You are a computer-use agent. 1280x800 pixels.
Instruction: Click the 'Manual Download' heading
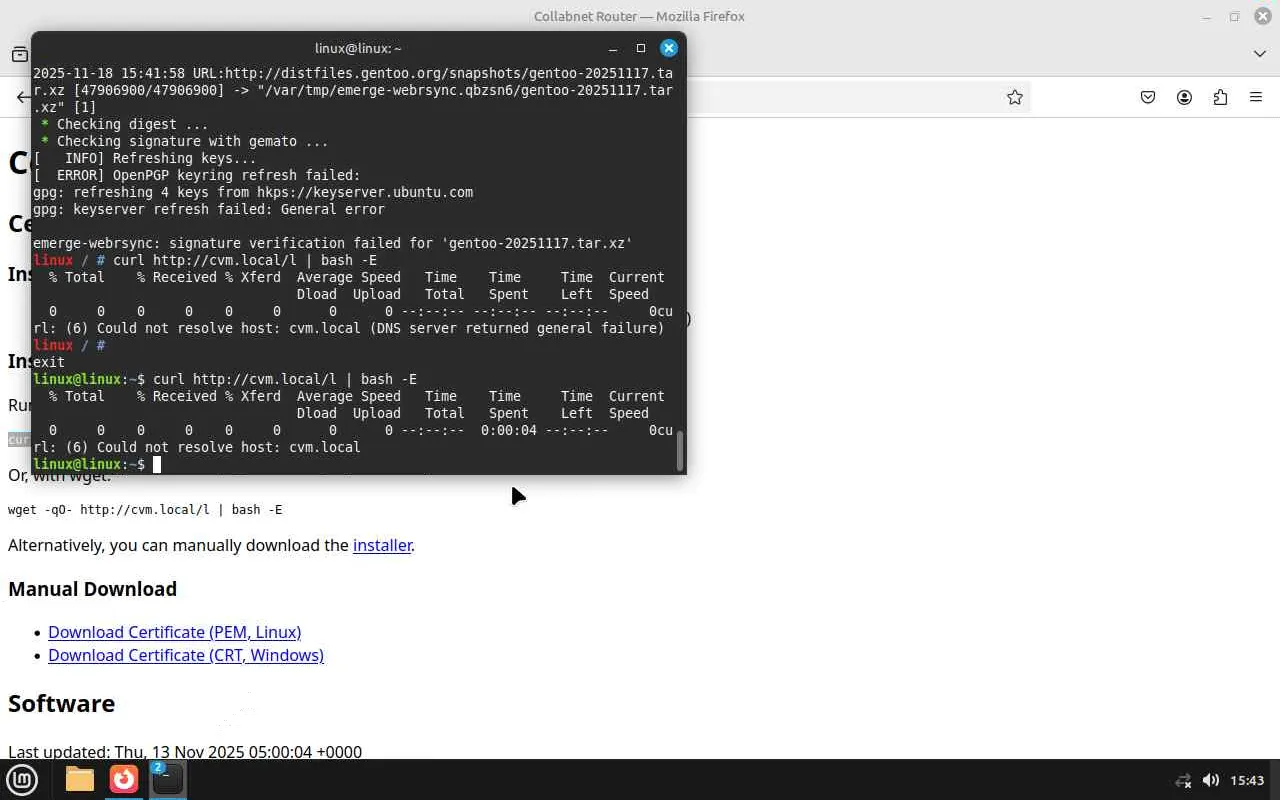coord(92,589)
